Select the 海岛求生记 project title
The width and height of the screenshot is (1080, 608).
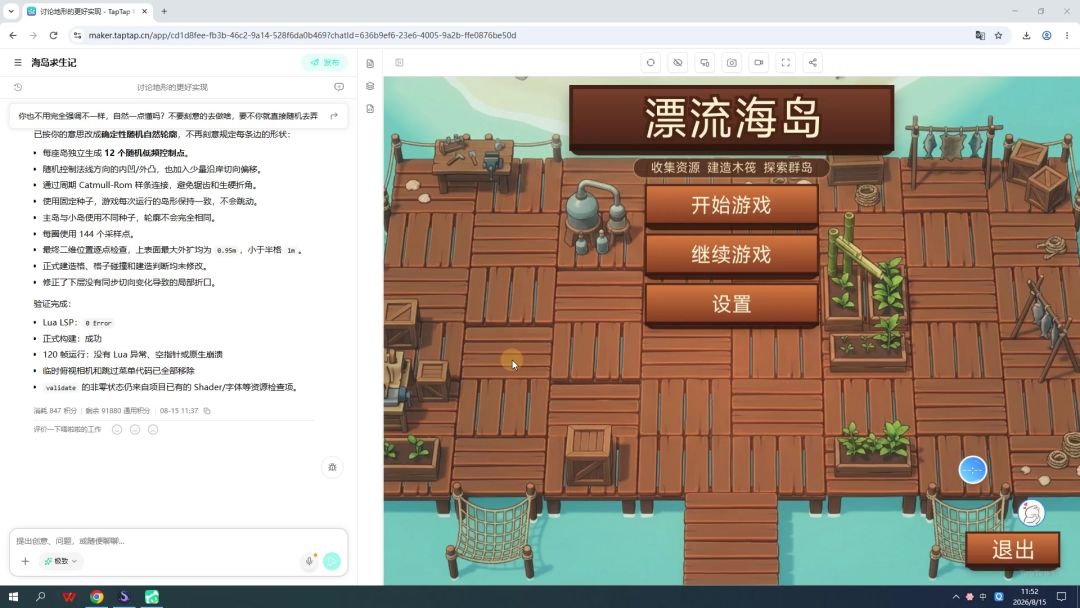pyautogui.click(x=54, y=63)
